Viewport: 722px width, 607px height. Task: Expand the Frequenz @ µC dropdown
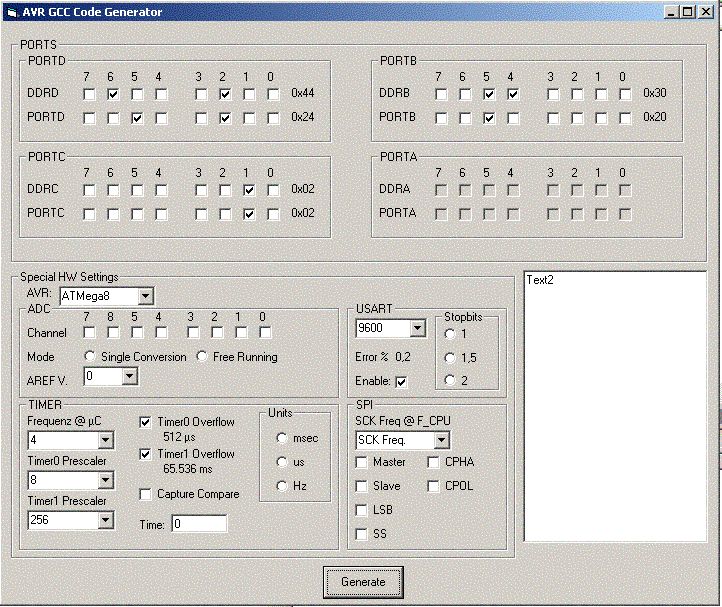pos(105,441)
